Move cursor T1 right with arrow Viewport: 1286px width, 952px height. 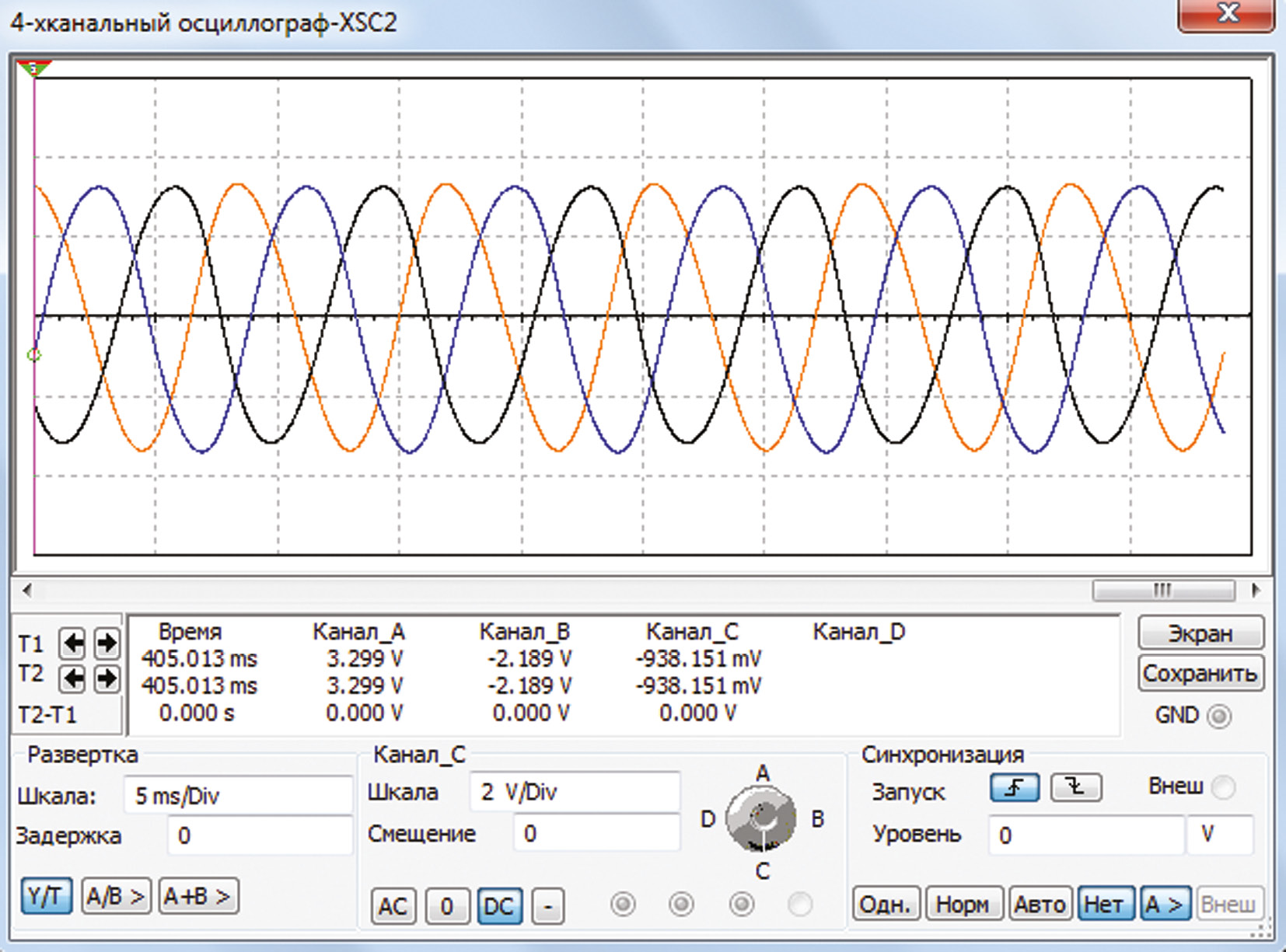(x=107, y=643)
